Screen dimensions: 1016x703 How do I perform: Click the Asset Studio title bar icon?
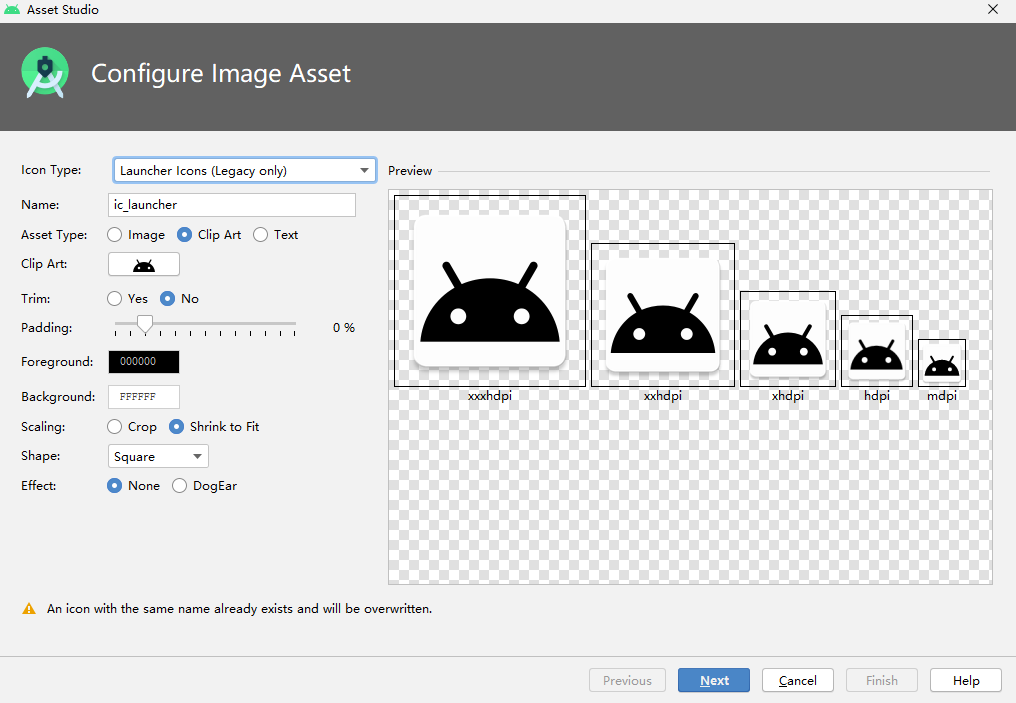(12, 9)
